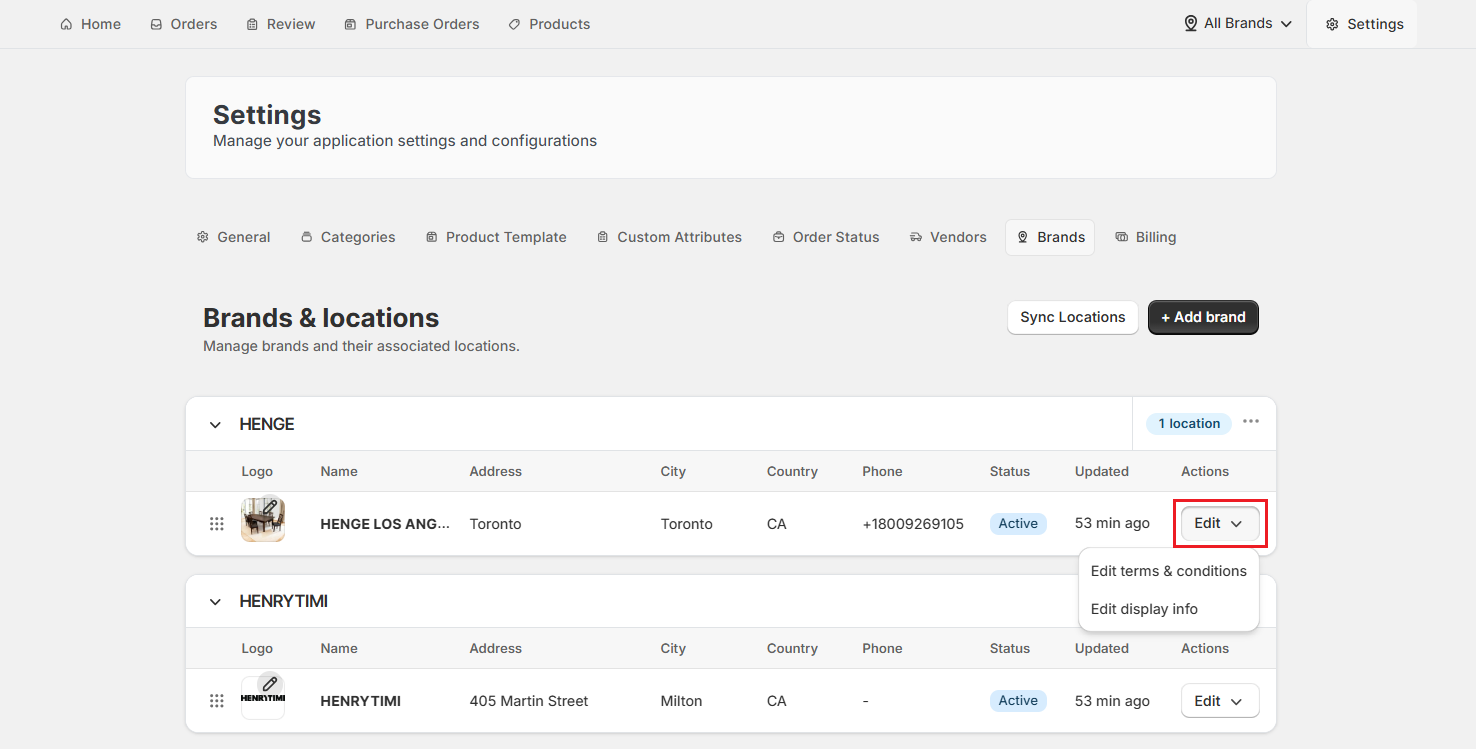The width and height of the screenshot is (1476, 749).
Task: Switch to the Vendors tab
Action: pyautogui.click(x=948, y=237)
